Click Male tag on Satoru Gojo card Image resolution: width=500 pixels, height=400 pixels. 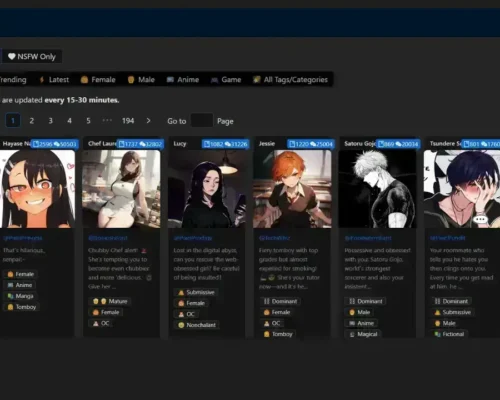point(359,312)
